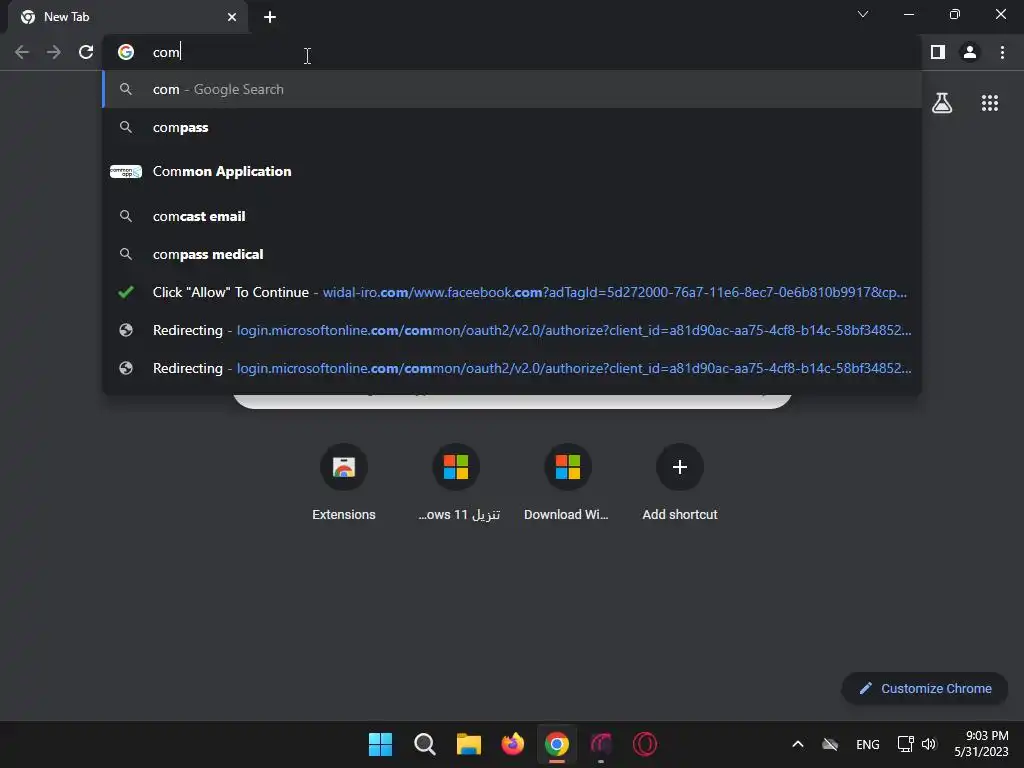
Task: Select 'Click Allow To Continue' history entry
Action: click(x=512, y=292)
